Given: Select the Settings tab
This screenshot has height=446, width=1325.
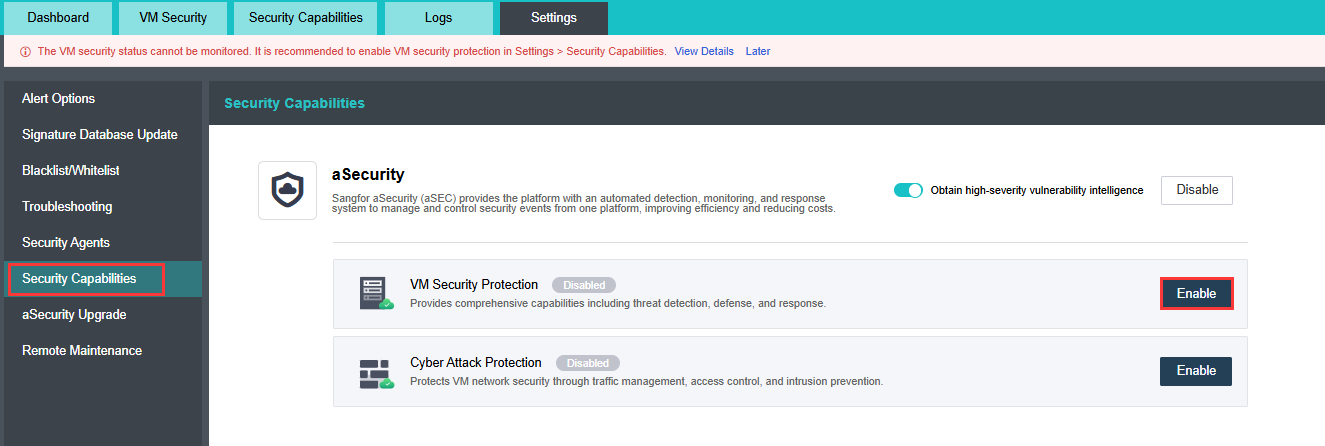Looking at the screenshot, I should point(553,18).
